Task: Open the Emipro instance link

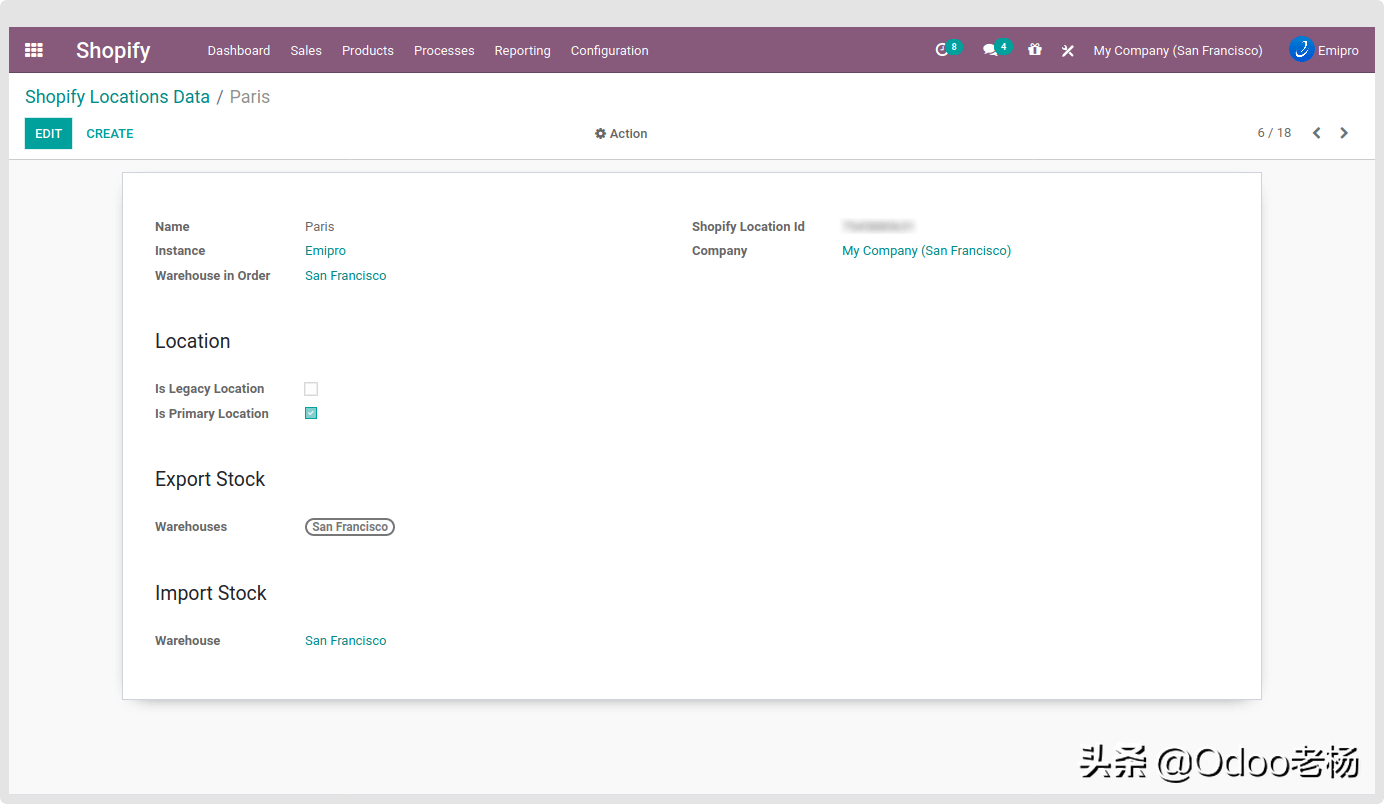Action: tap(325, 251)
